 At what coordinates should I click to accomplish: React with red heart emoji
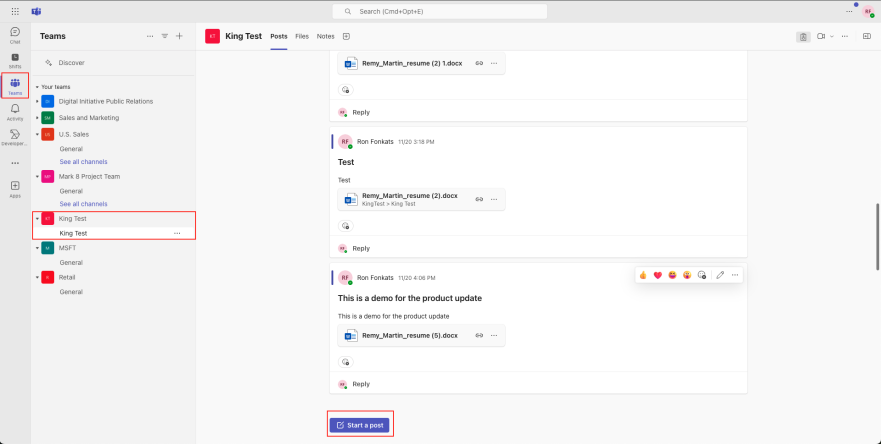click(658, 275)
